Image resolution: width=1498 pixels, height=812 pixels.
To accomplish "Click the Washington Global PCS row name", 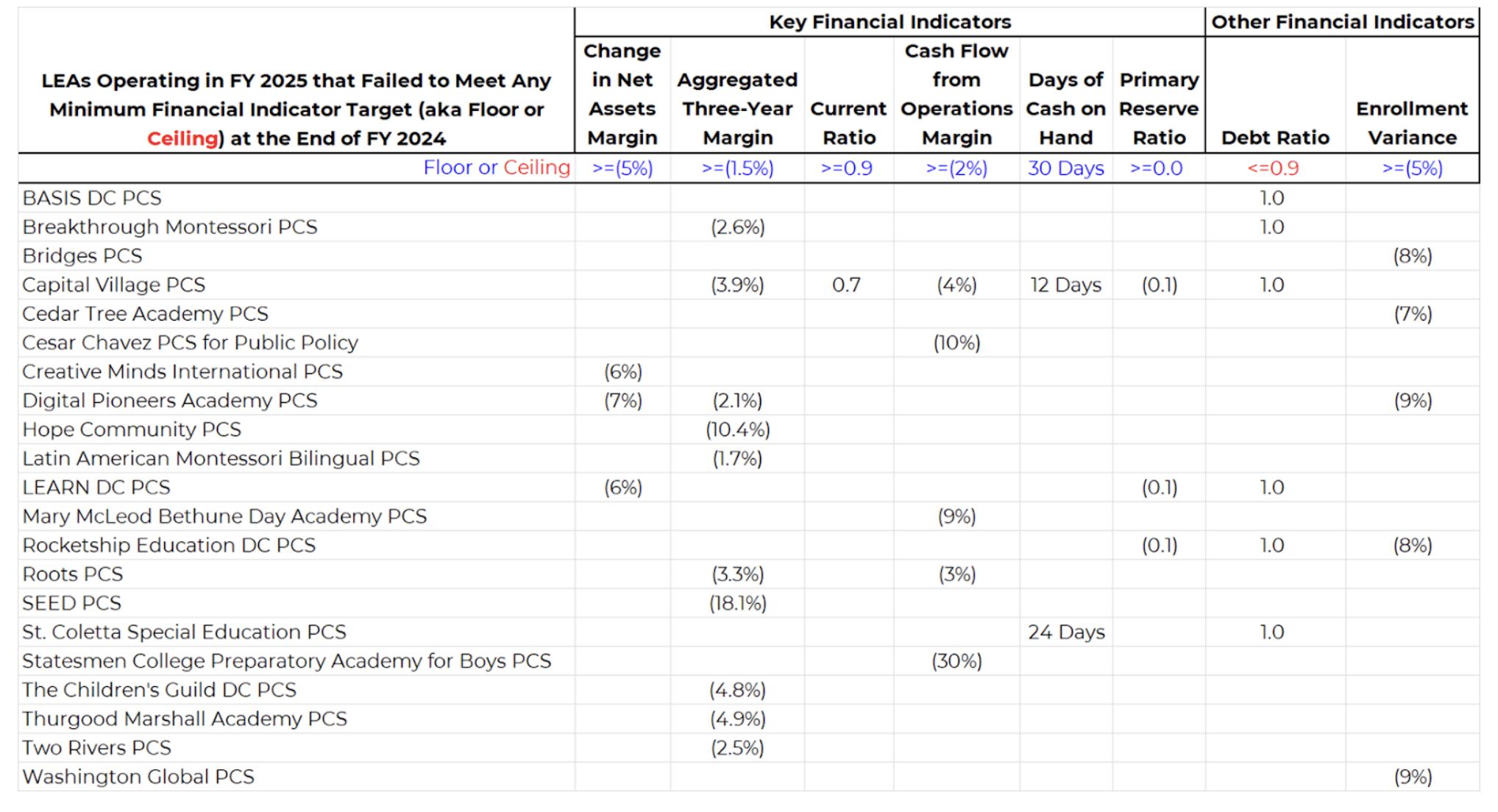I will point(138,777).
